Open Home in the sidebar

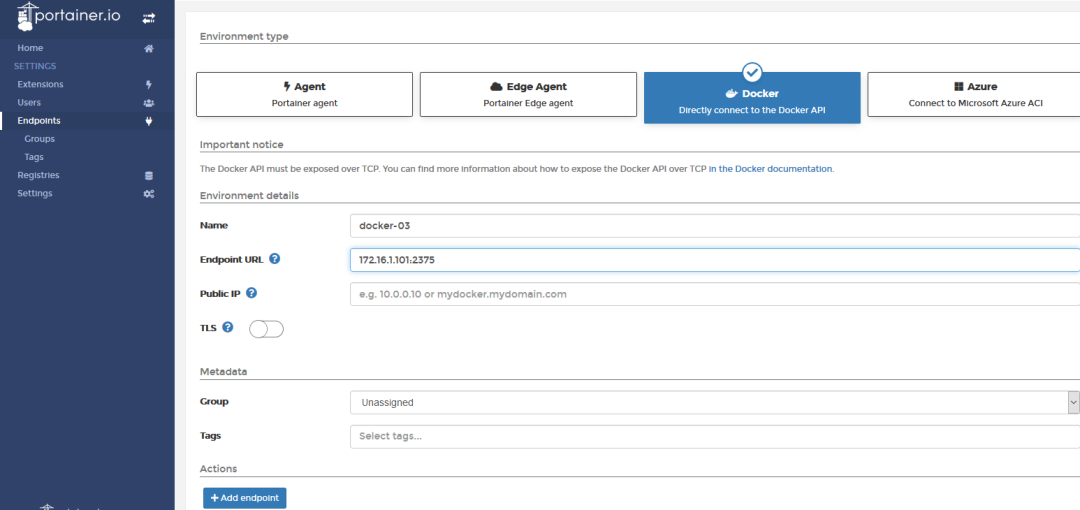click(30, 48)
